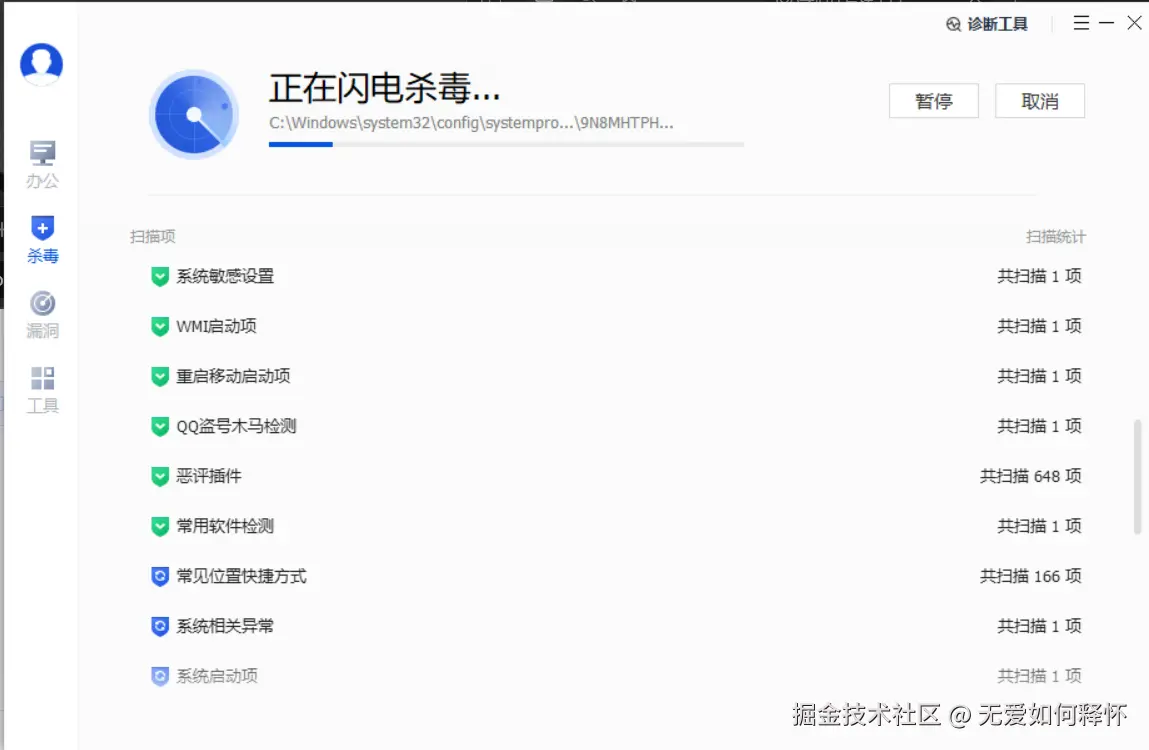Click green shield beside WMI启动项
Screen dimensions: 1149x750
[160, 326]
